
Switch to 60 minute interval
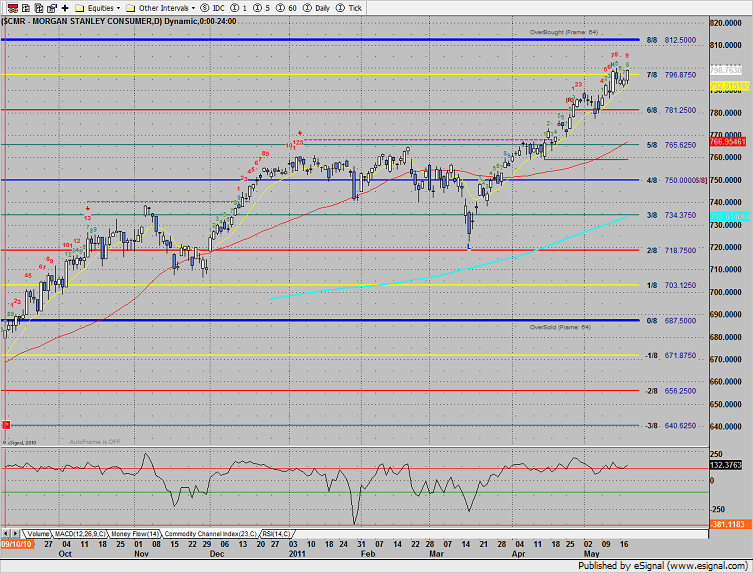pyautogui.click(x=286, y=8)
